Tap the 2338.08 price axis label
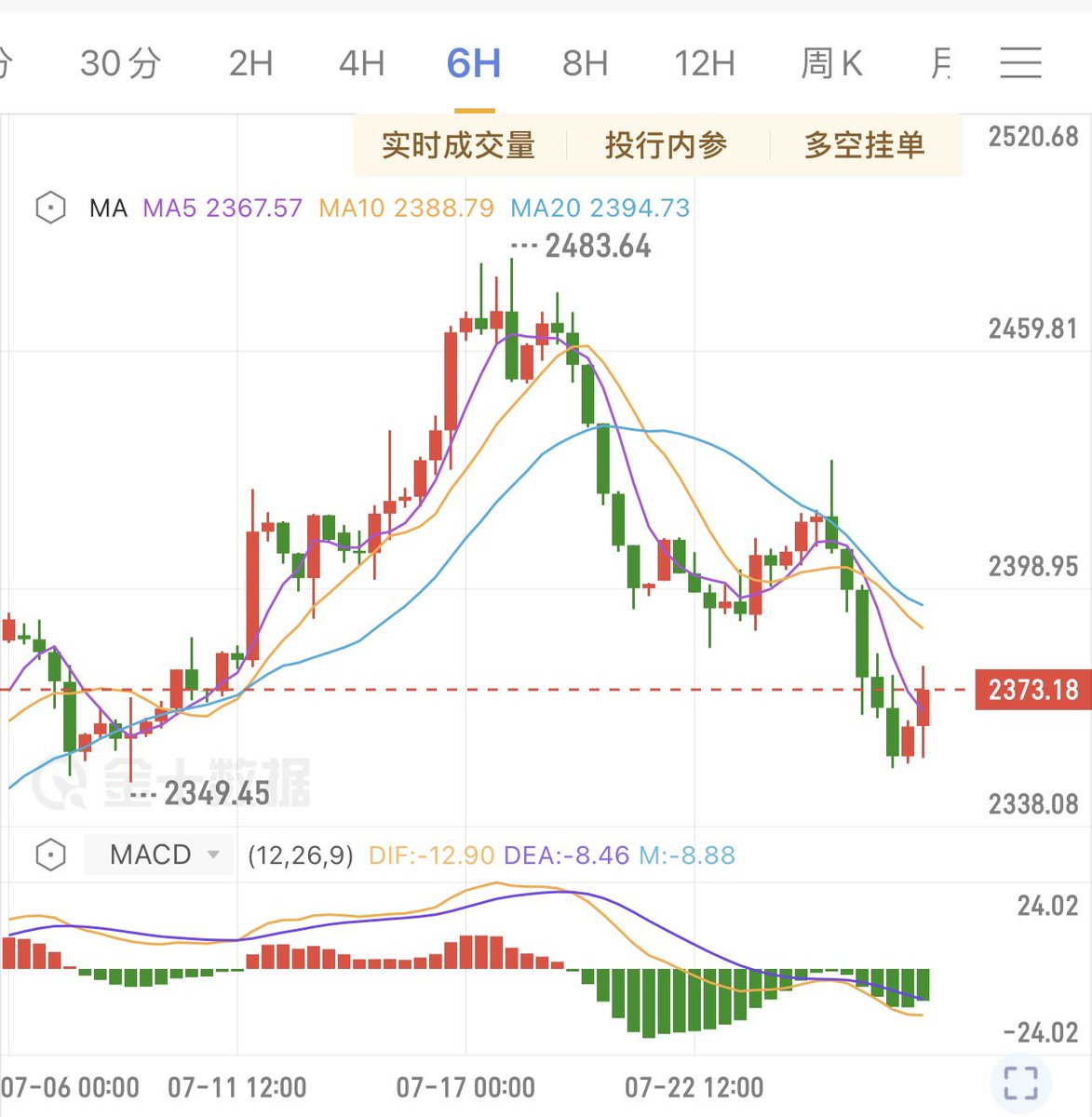This screenshot has height=1117, width=1092. click(1033, 803)
